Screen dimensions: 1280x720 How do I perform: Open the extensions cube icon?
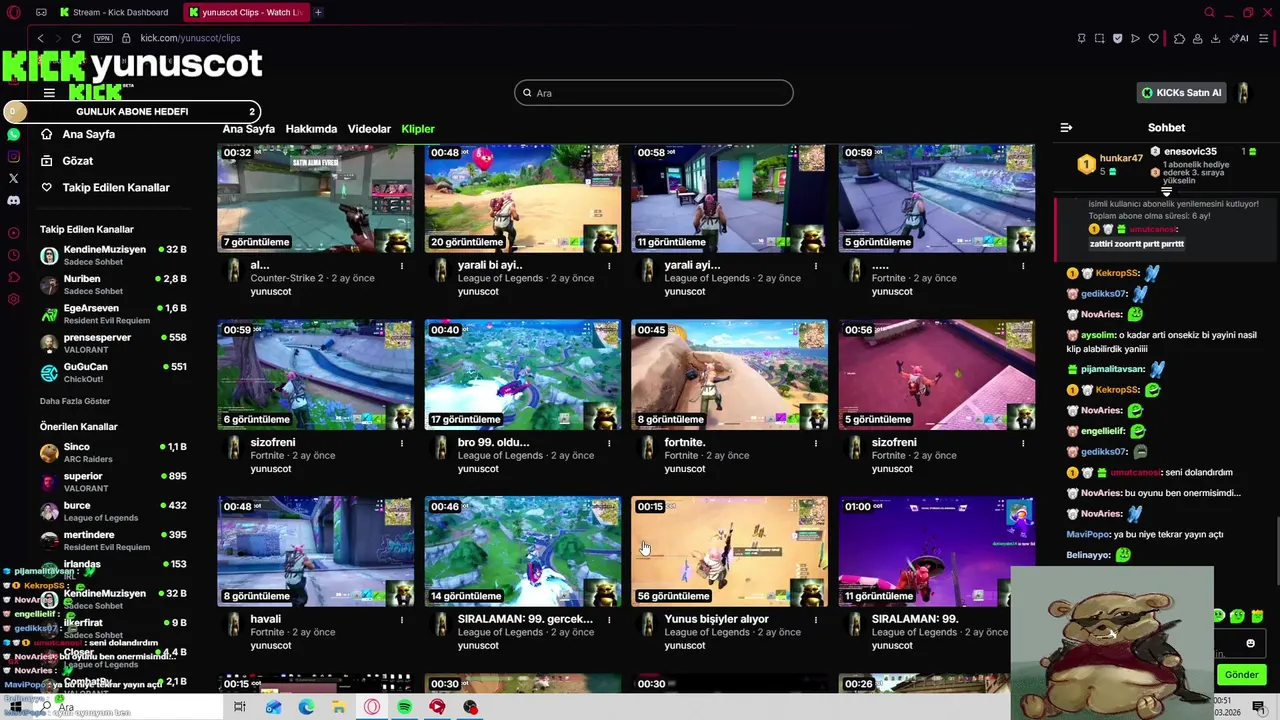click(1179, 38)
